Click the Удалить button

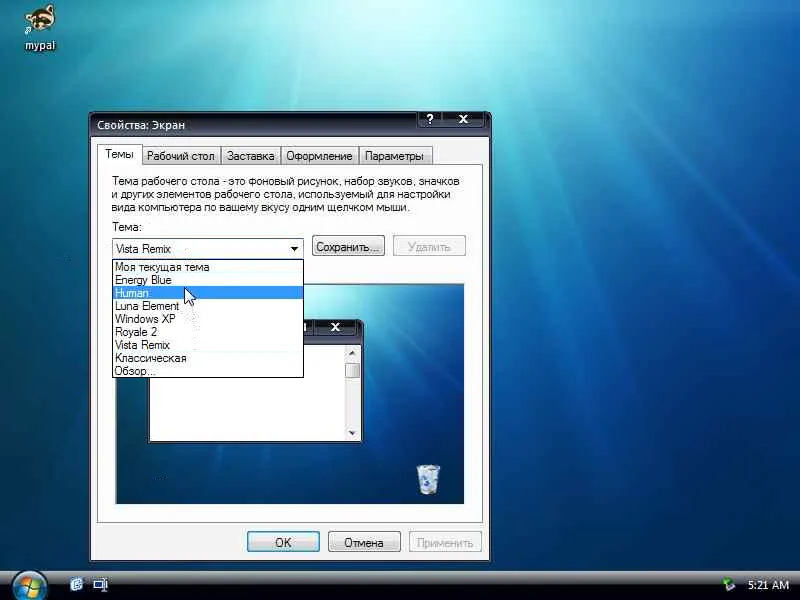(x=429, y=247)
